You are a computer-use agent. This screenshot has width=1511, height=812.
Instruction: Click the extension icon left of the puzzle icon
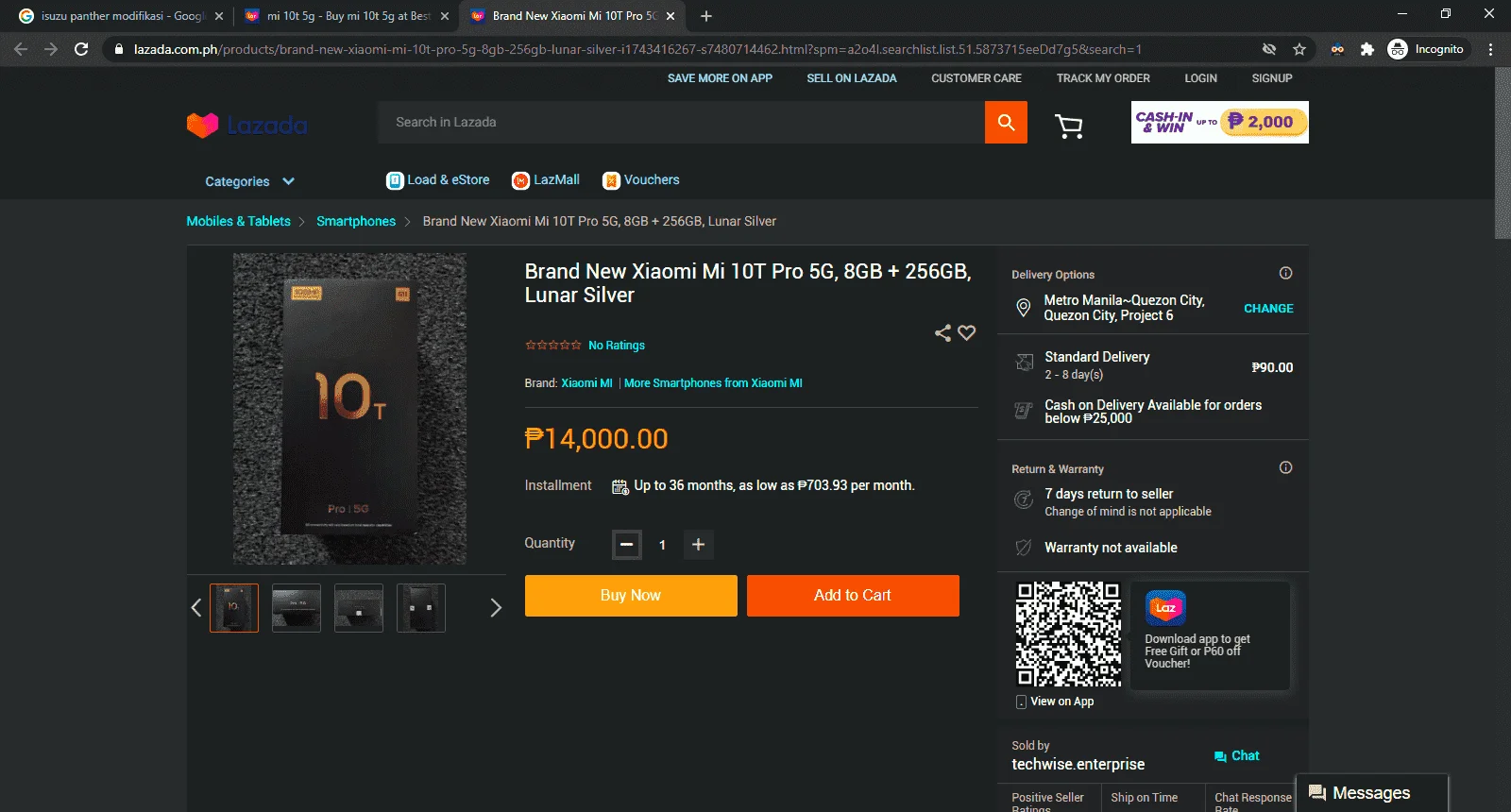[x=1337, y=49]
